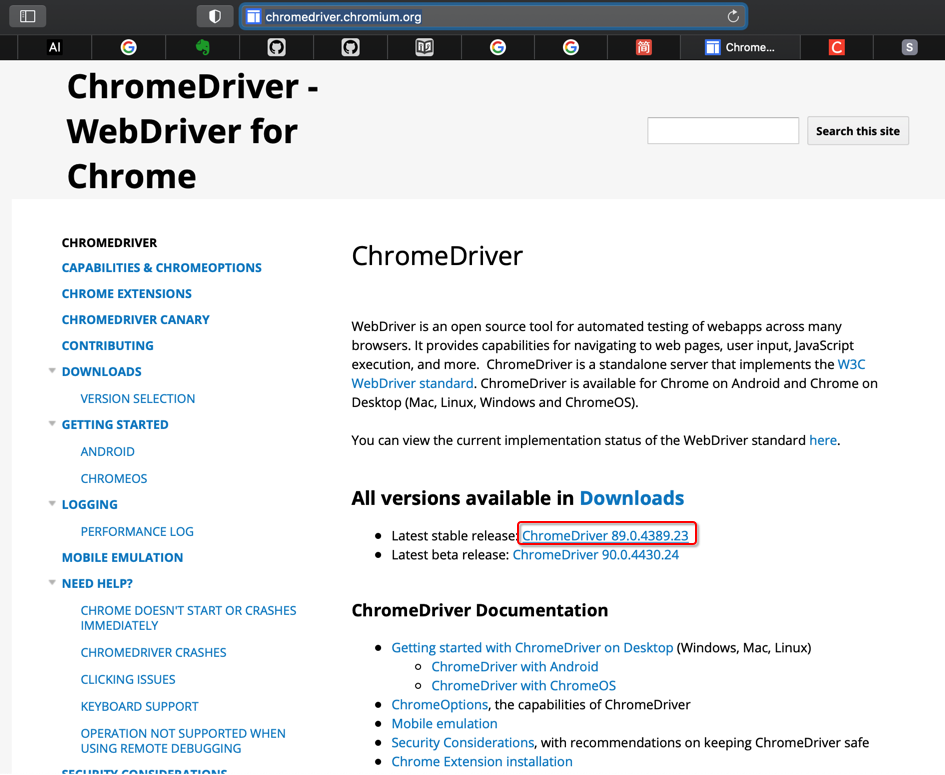Open Capabilities & ChromeOptions sidebar link
Viewport: 945px width, 775px height.
click(x=162, y=268)
